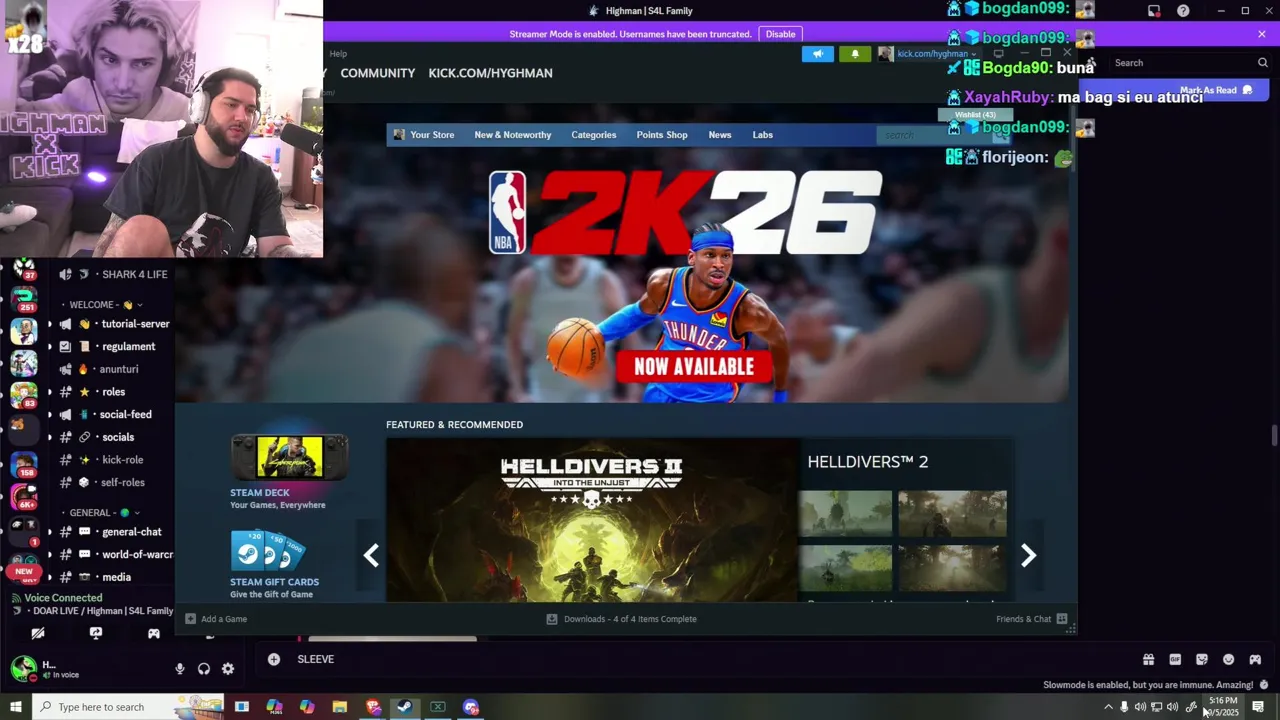Go to previous featured game arrow
Screen dimensions: 1280x720
pos(371,555)
